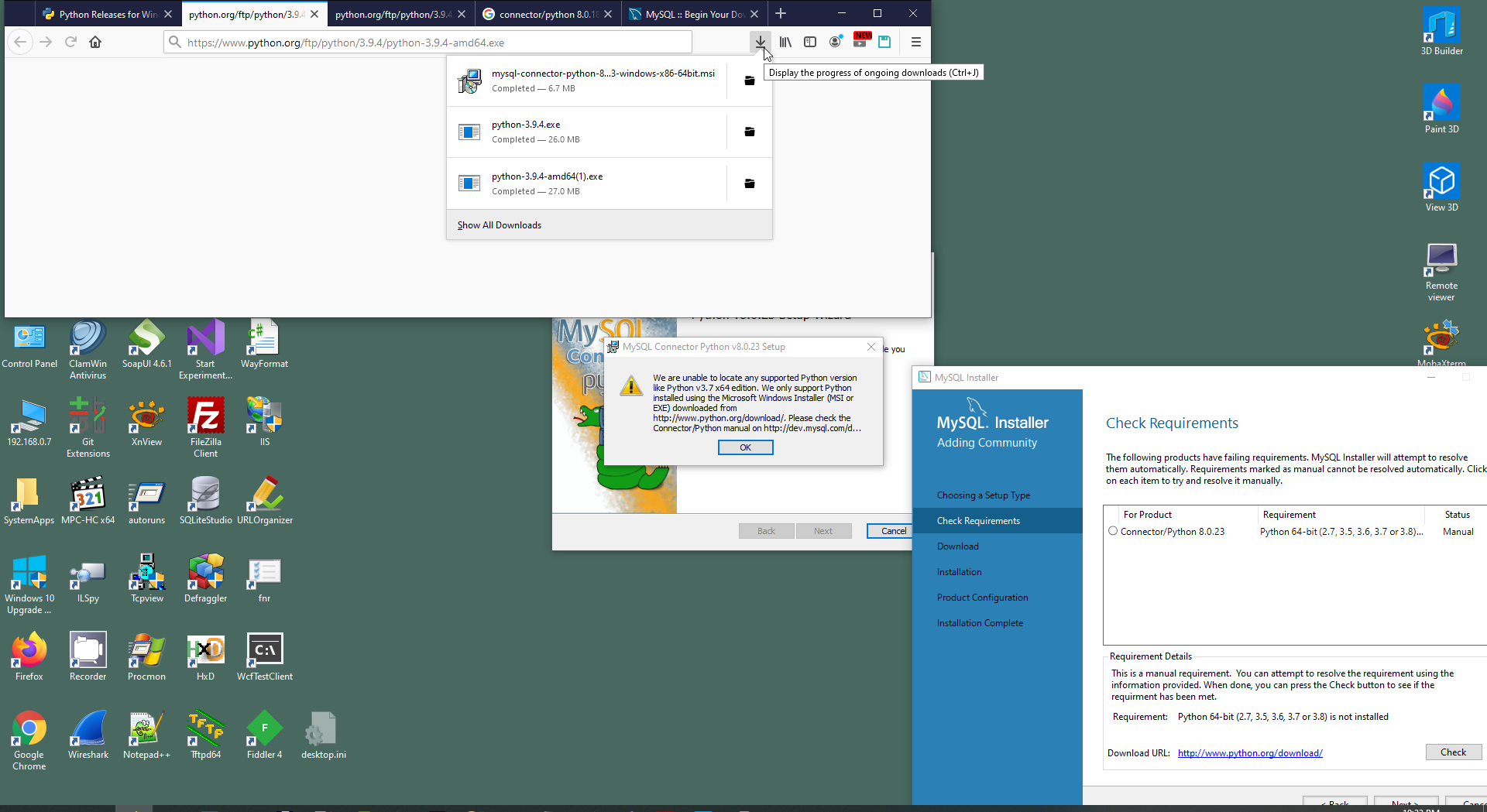The height and width of the screenshot is (812, 1487).
Task: Select the HxD desktop icon
Action: (x=205, y=657)
